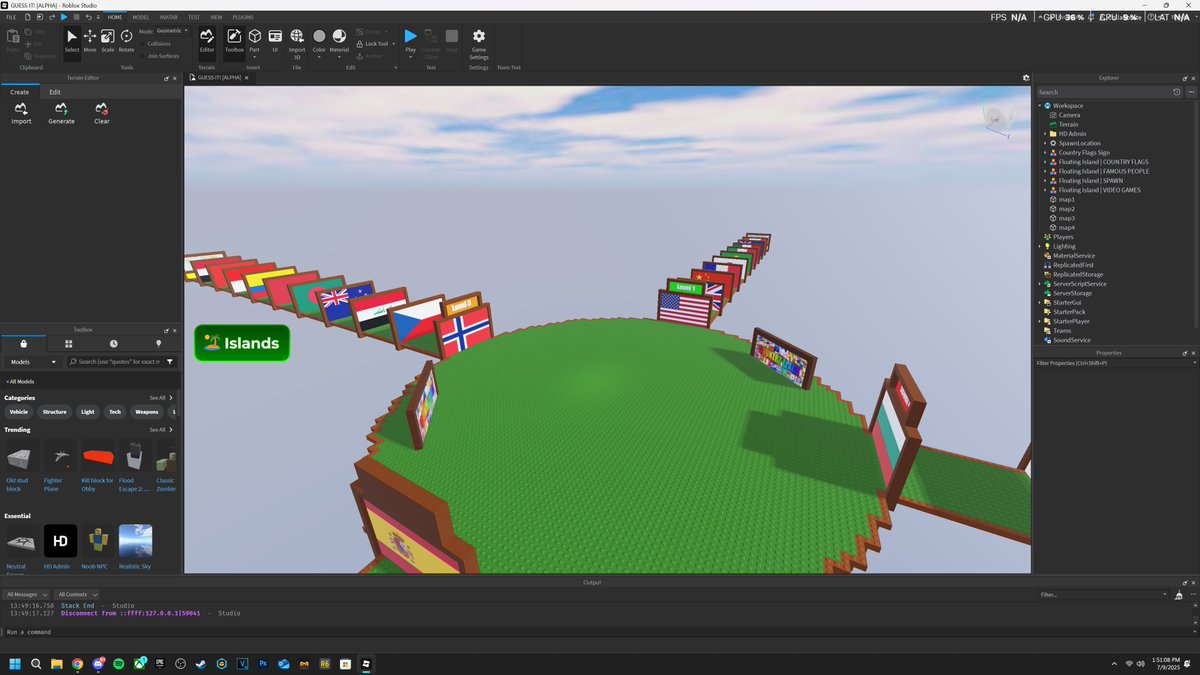
Task: Activate the Scale tool
Action: tap(107, 40)
